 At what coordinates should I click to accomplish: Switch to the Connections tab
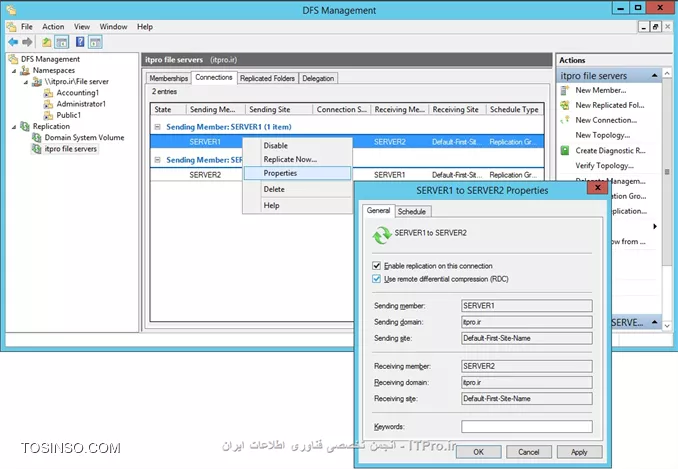(214, 77)
